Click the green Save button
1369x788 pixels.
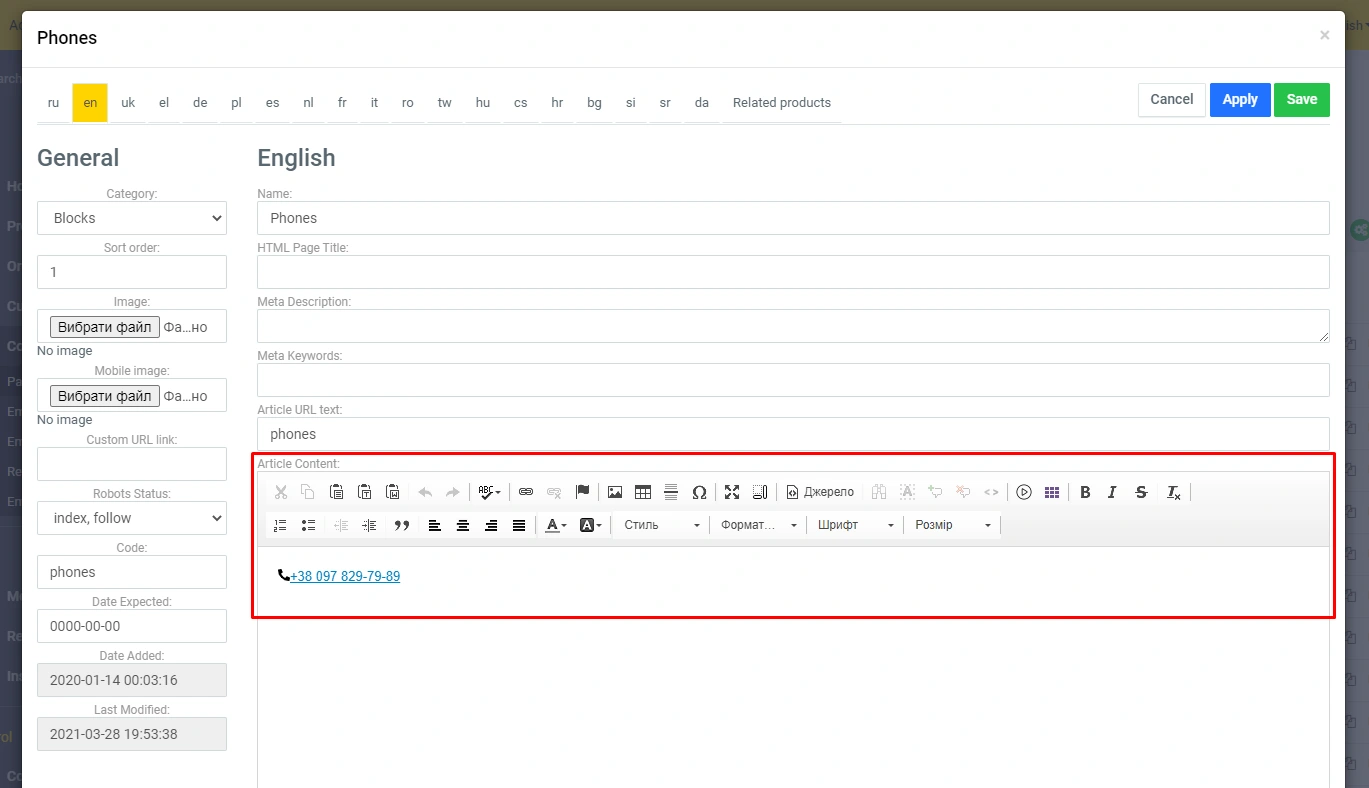1301,100
